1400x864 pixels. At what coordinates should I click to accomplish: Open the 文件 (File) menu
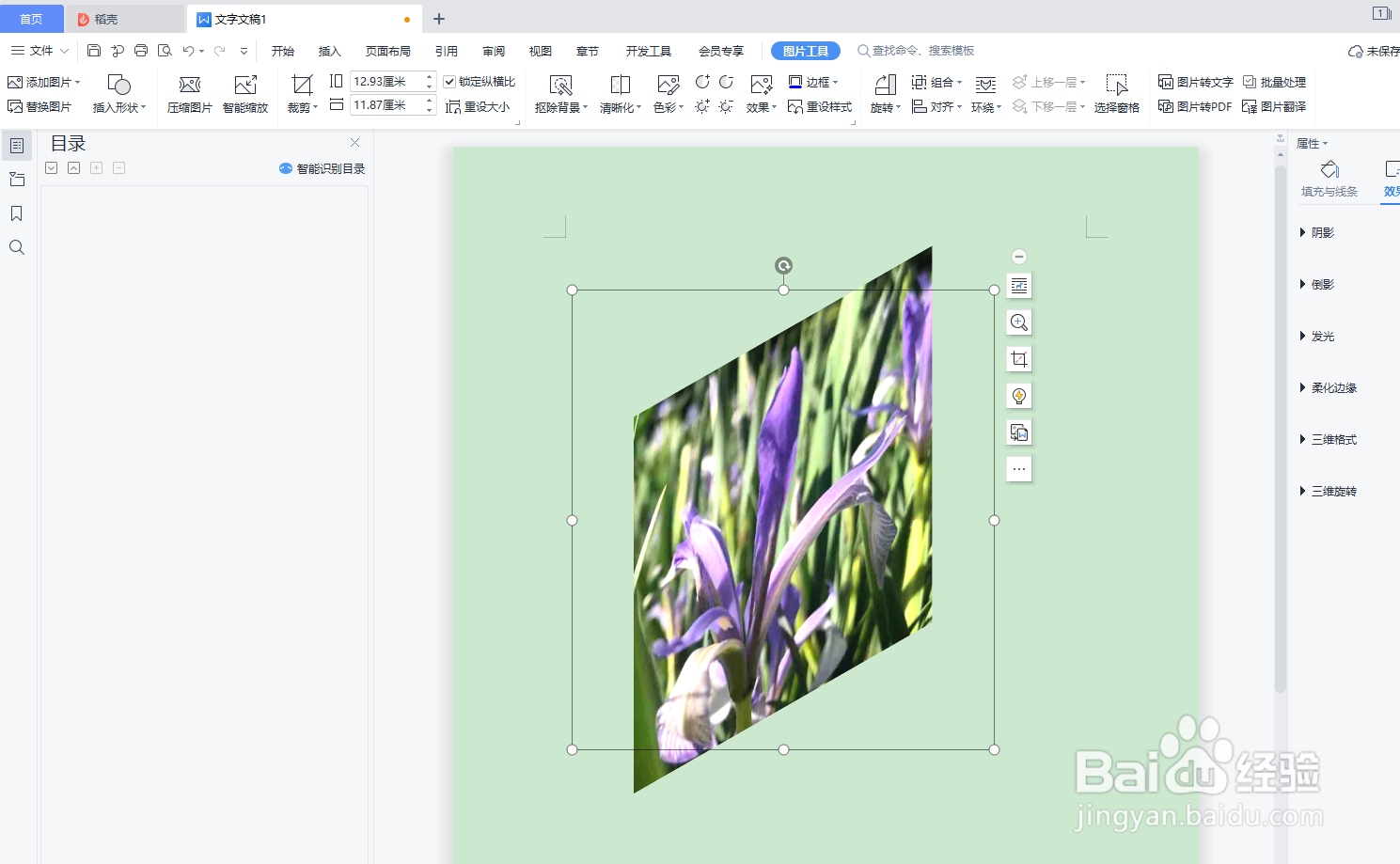coord(40,51)
